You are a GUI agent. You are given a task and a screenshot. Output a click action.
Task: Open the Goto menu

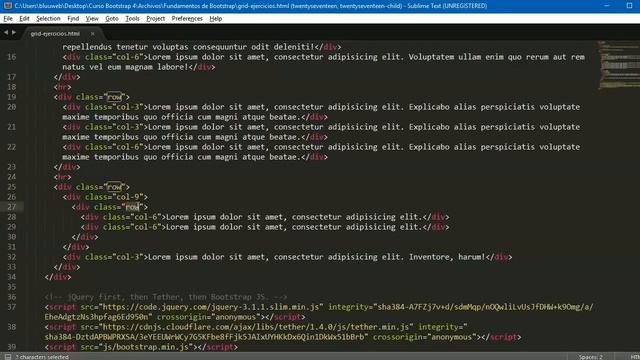[111, 18]
